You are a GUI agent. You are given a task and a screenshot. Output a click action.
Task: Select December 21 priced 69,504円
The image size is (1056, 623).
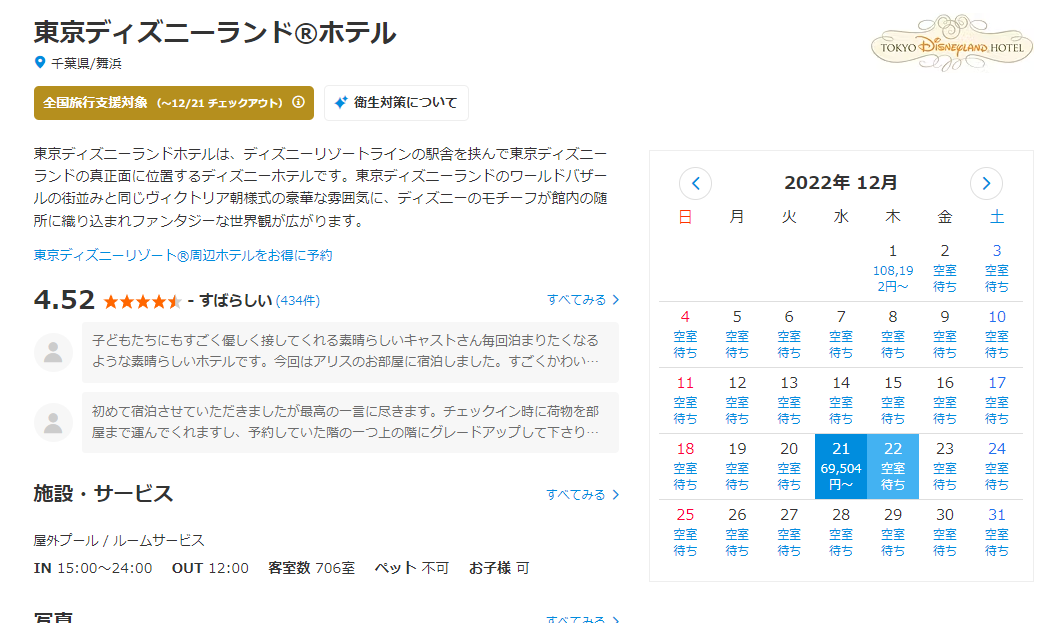pos(841,466)
